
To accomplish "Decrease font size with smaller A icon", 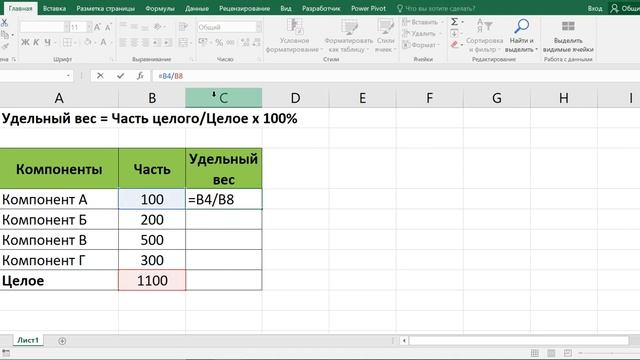I will pyautogui.click(x=108, y=27).
